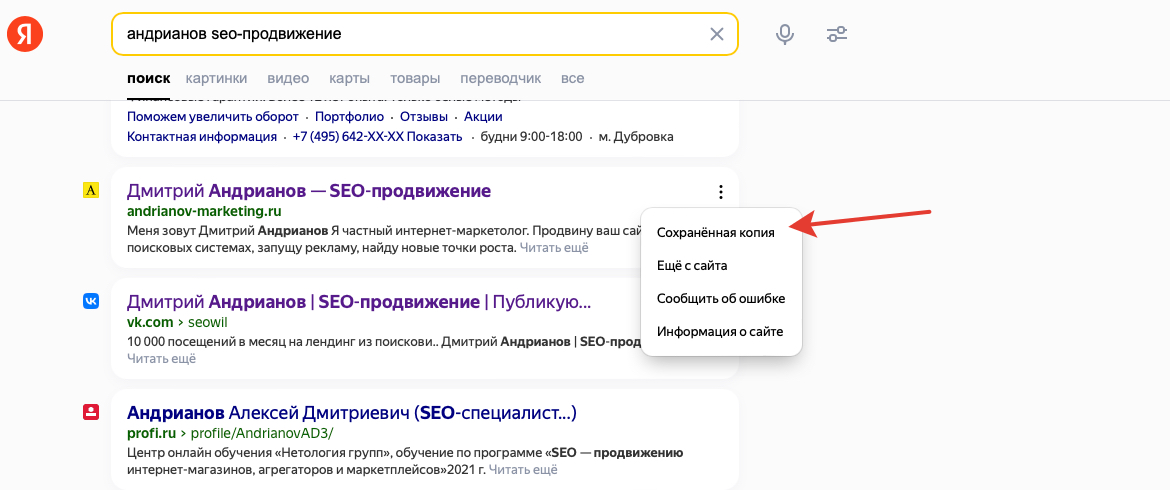Click the VK favicon icon
This screenshot has height=490, width=1170.
pyautogui.click(x=91, y=301)
